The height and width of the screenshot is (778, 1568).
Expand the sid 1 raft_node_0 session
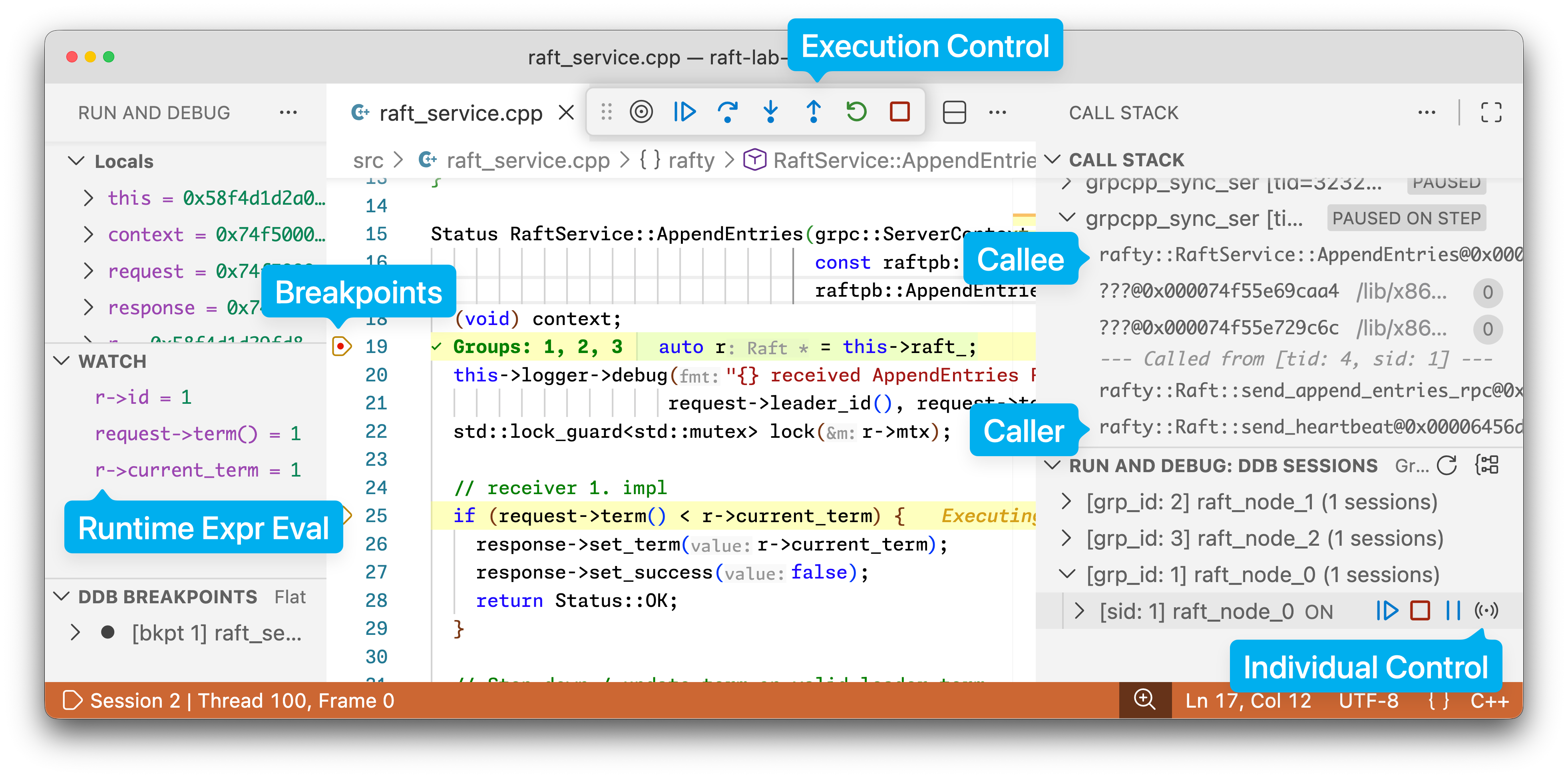(x=1079, y=610)
